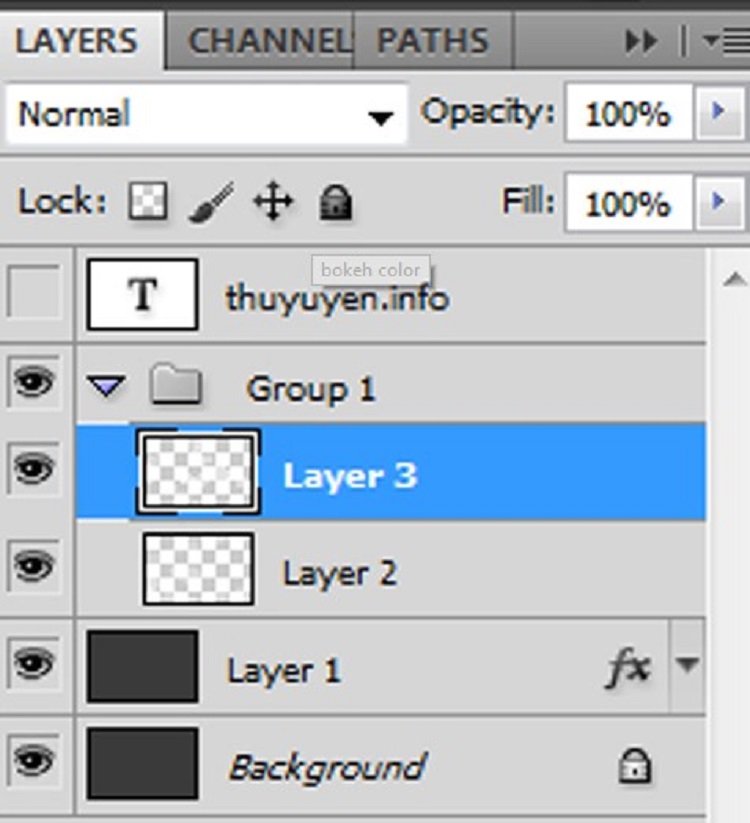Toggle visibility of the Background layer
The height and width of the screenshot is (823, 750).
[34, 760]
